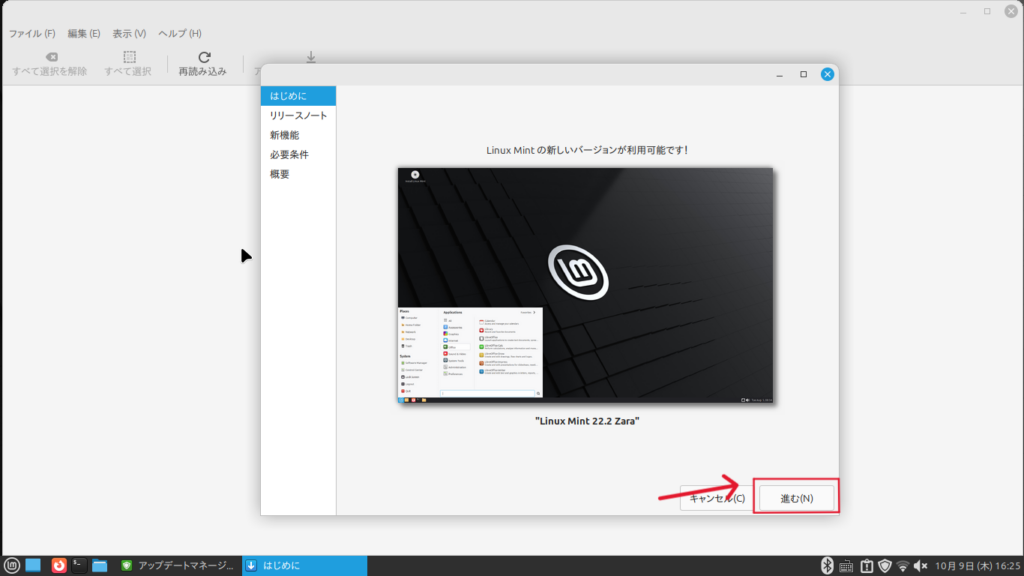Click the 再読み込み refresh toolbar icon
The width and height of the screenshot is (1024, 576).
pos(204,58)
